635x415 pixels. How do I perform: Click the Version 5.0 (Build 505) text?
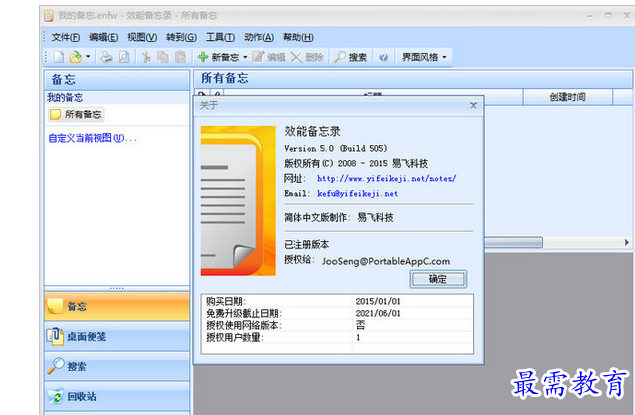[x=335, y=148]
